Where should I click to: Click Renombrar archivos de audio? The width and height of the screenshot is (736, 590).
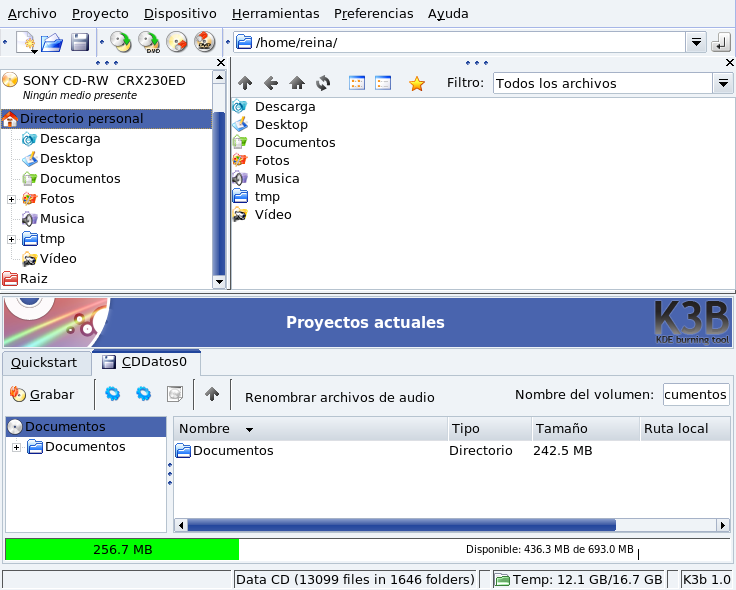pos(339,397)
